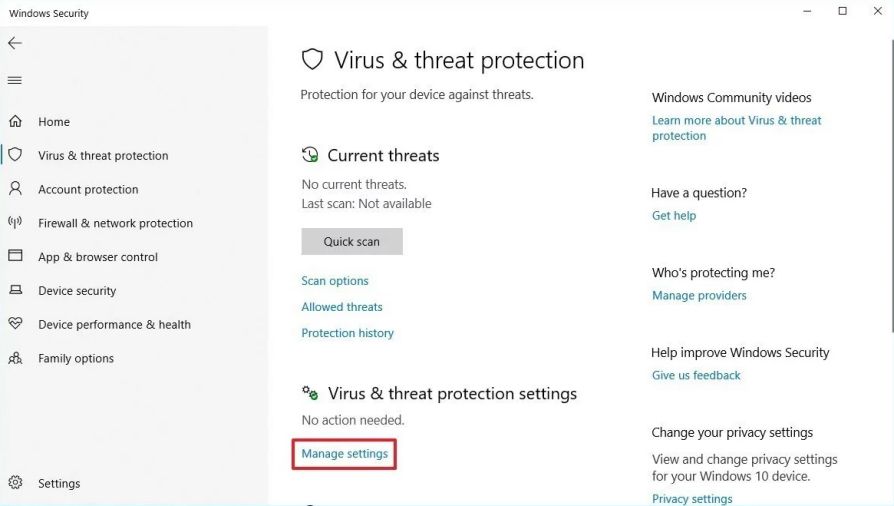Click the vertical scrollbar on right edge

coord(891,185)
